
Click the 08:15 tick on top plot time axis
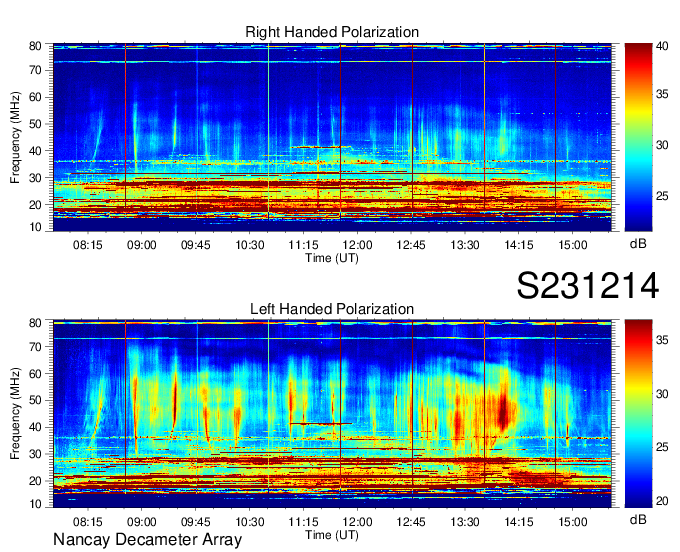click(88, 245)
